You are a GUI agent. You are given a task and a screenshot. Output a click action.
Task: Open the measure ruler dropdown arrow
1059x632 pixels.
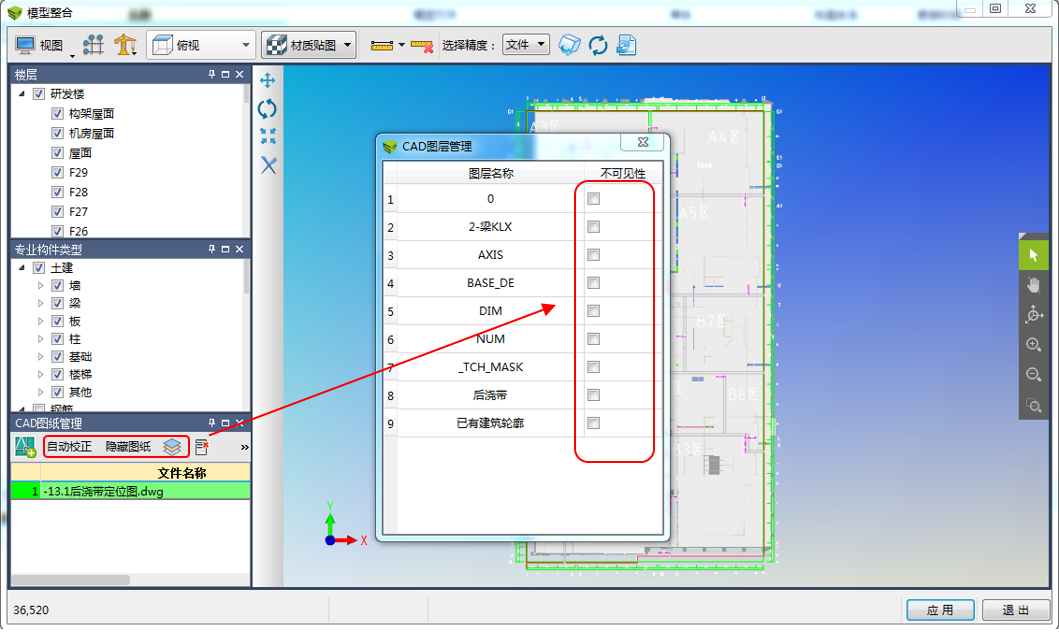tap(402, 45)
